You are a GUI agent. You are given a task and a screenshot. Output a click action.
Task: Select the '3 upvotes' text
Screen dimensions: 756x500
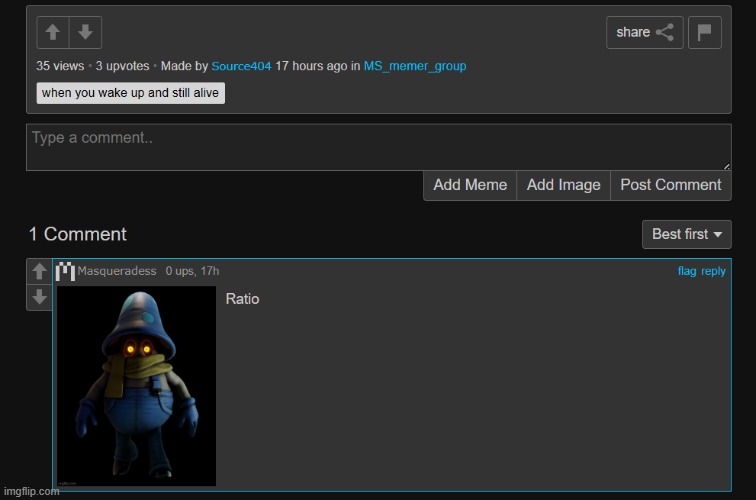point(122,66)
